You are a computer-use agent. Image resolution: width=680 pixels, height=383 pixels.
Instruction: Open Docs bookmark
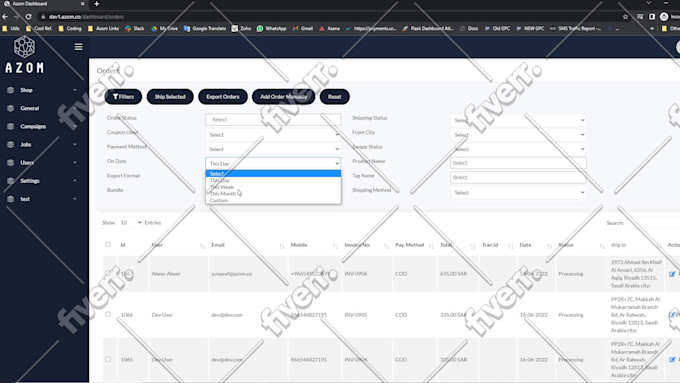[x=469, y=29]
